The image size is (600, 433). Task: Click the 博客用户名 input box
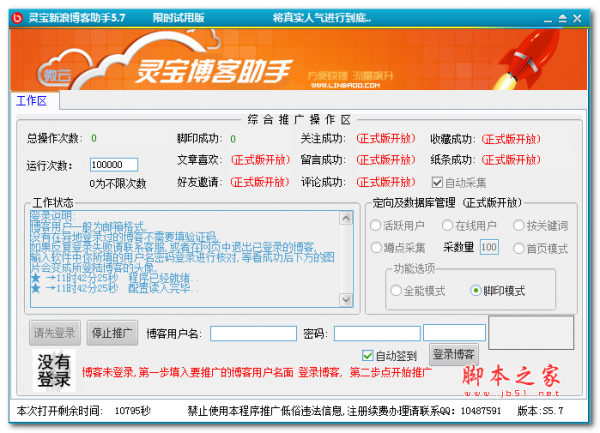pyautogui.click(x=253, y=333)
